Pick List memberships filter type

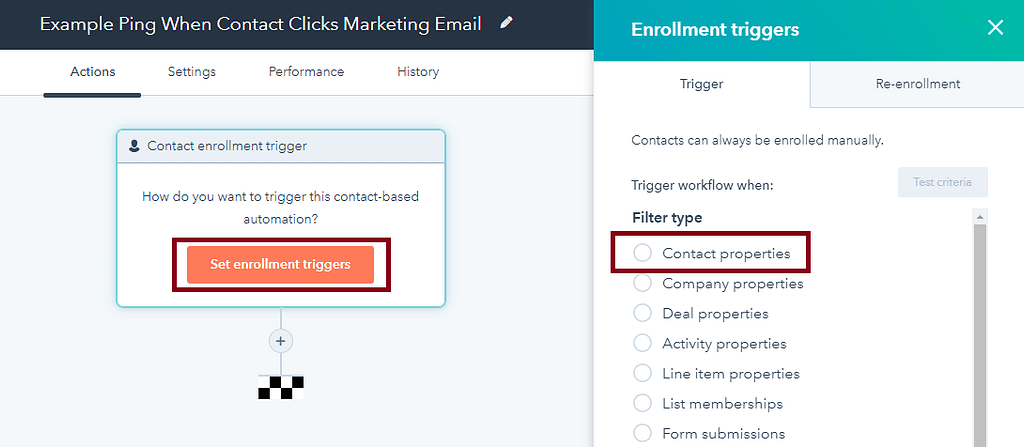(708, 404)
